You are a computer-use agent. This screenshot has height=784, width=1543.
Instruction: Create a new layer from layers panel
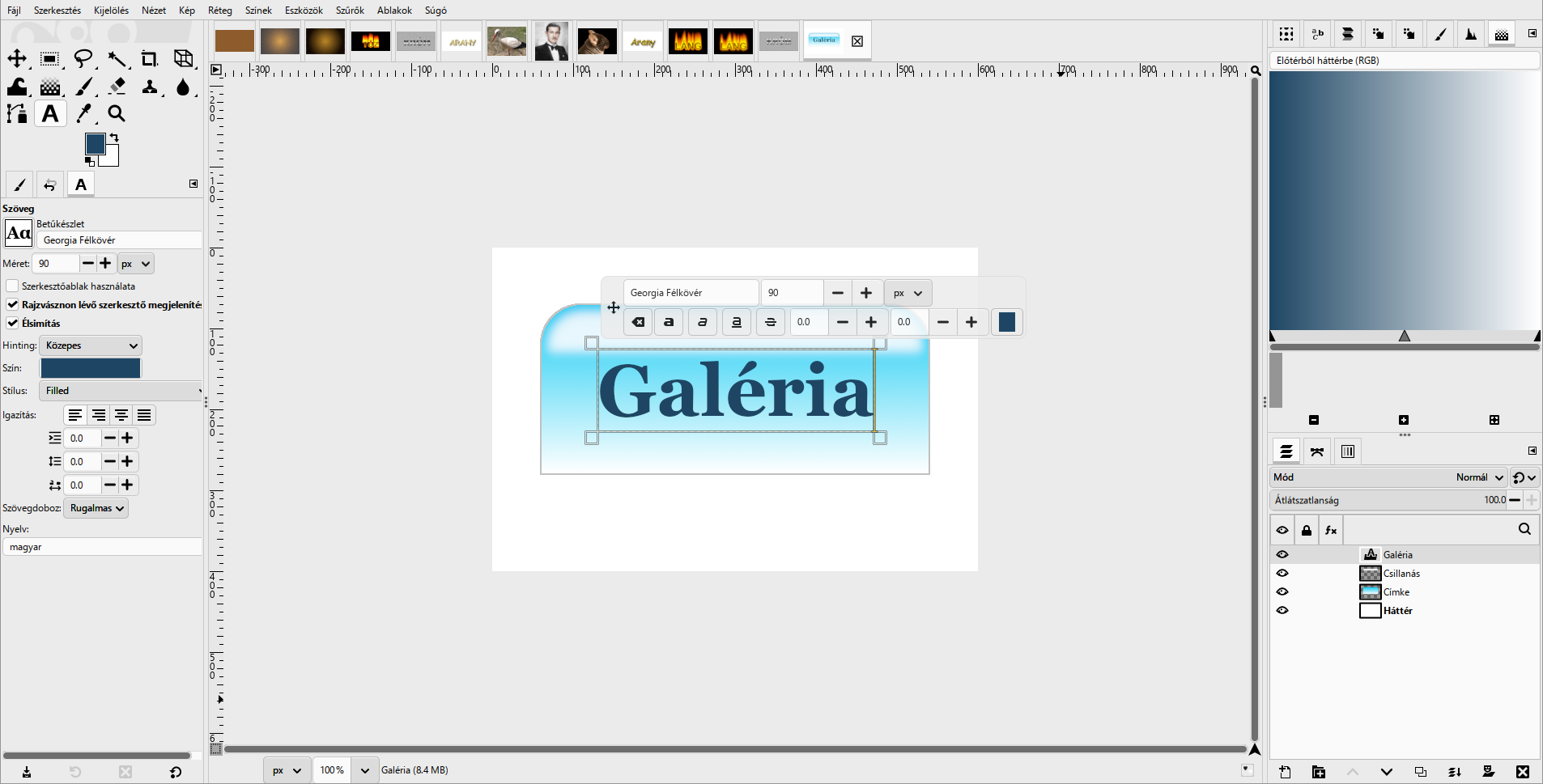point(1285,772)
